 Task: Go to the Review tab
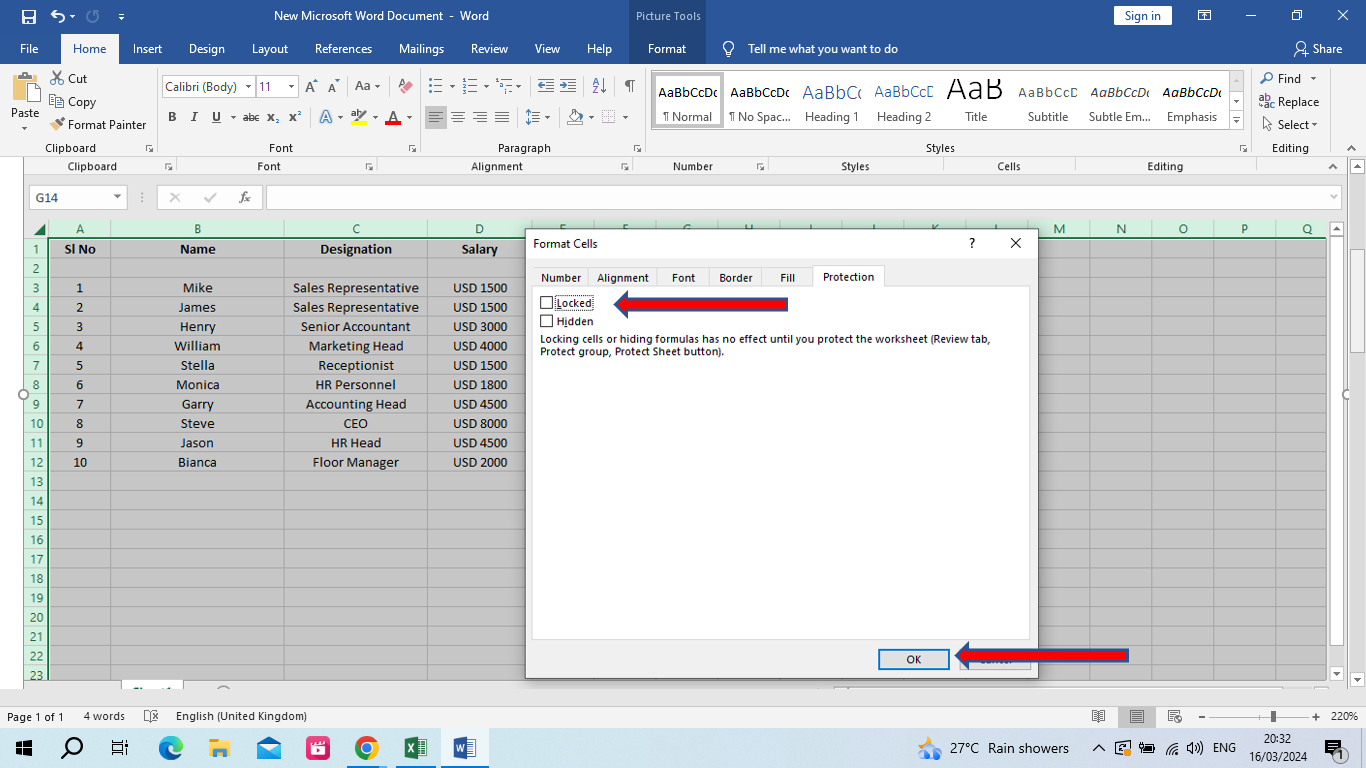click(x=489, y=49)
